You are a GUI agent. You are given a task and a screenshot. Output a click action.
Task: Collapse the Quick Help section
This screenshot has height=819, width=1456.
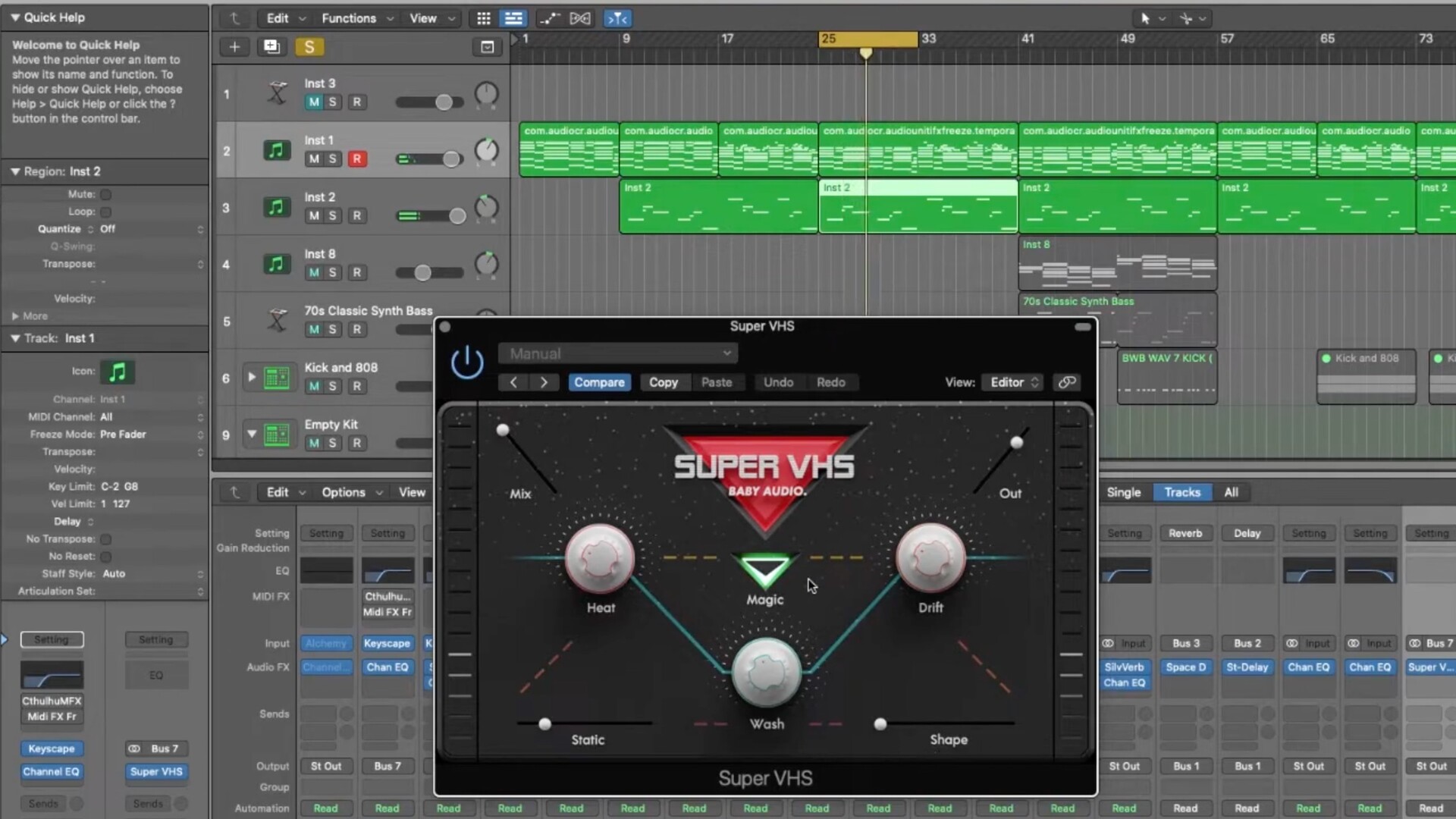(x=14, y=17)
